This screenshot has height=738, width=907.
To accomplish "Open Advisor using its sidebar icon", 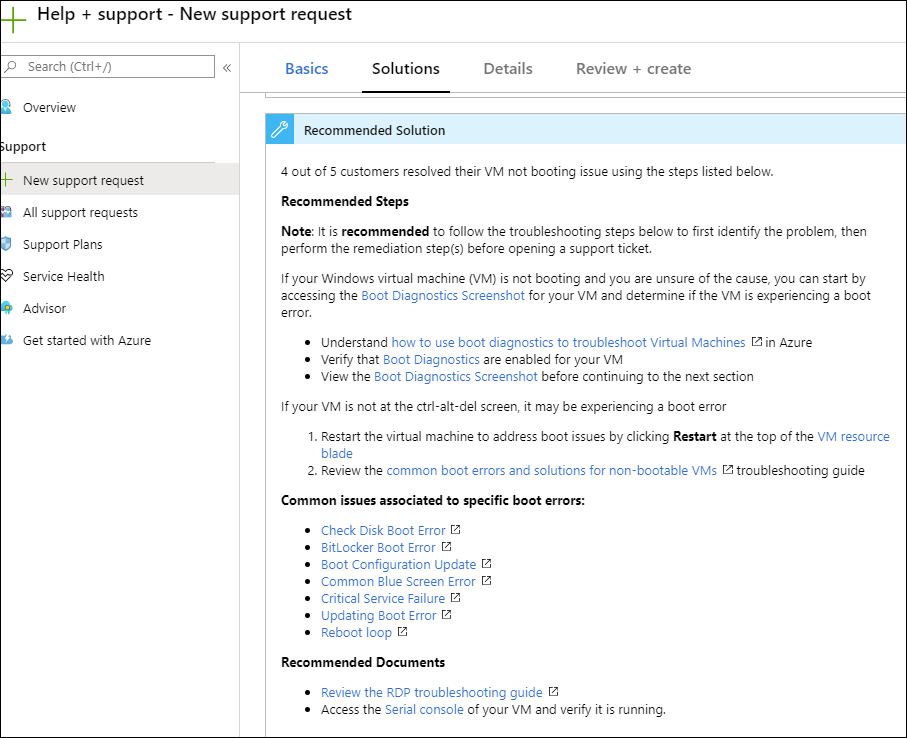I will point(10,308).
